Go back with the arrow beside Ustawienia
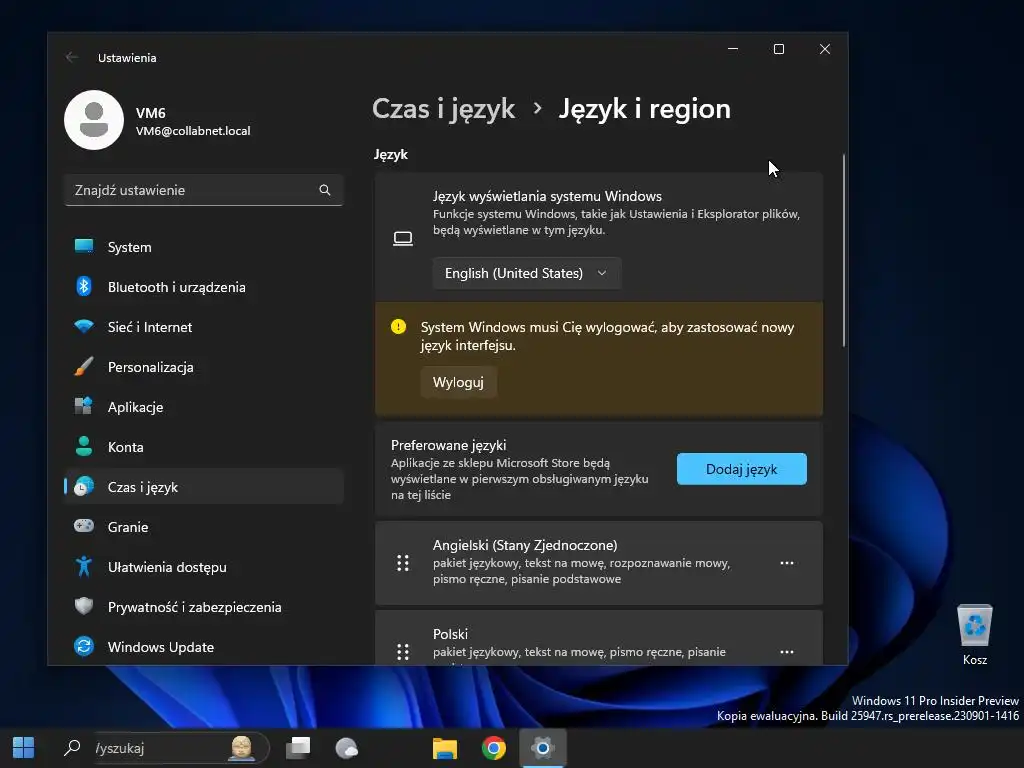This screenshot has width=1024, height=768. pos(72,57)
